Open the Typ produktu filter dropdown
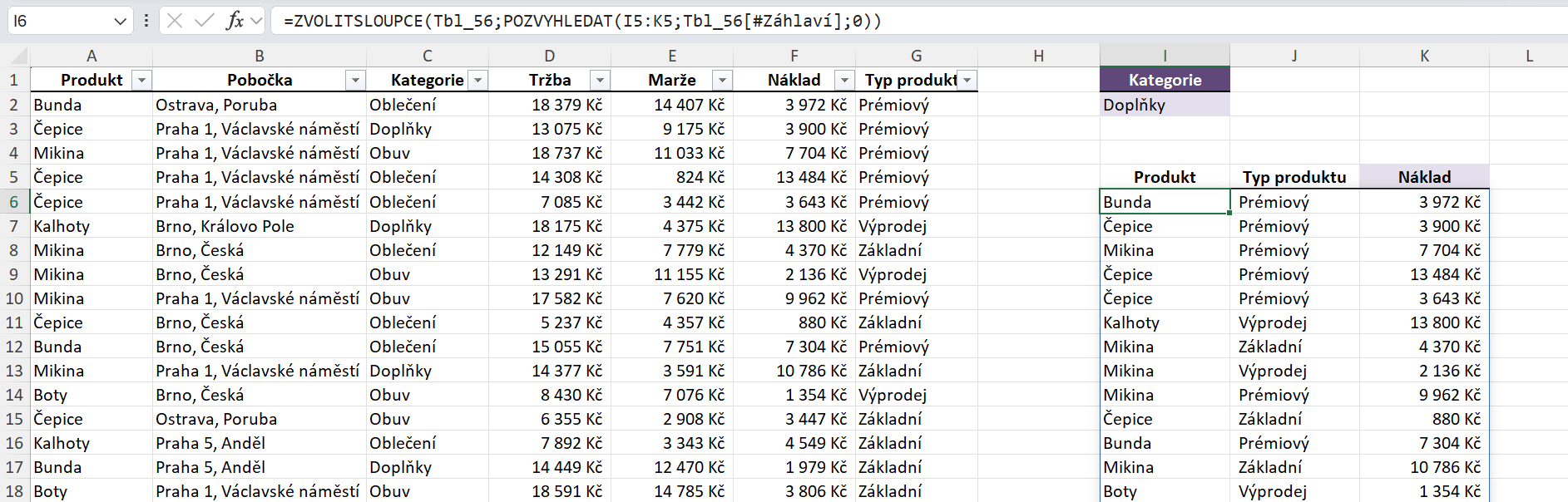The height and width of the screenshot is (502, 1568). 967,81
